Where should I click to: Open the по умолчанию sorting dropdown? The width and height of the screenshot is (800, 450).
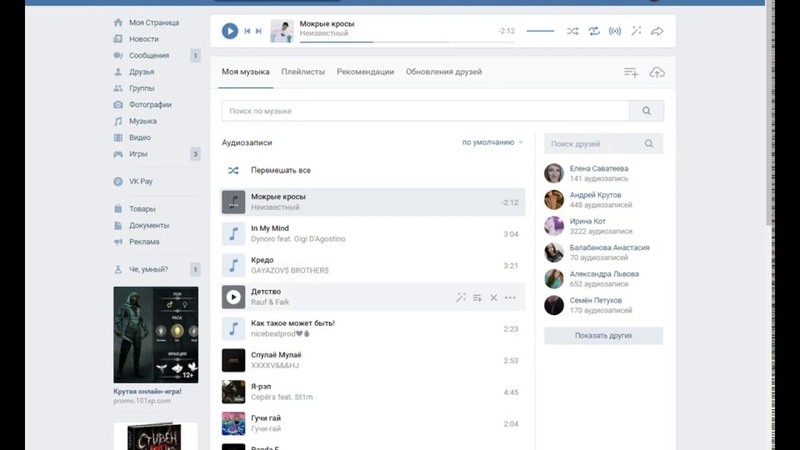coord(492,142)
